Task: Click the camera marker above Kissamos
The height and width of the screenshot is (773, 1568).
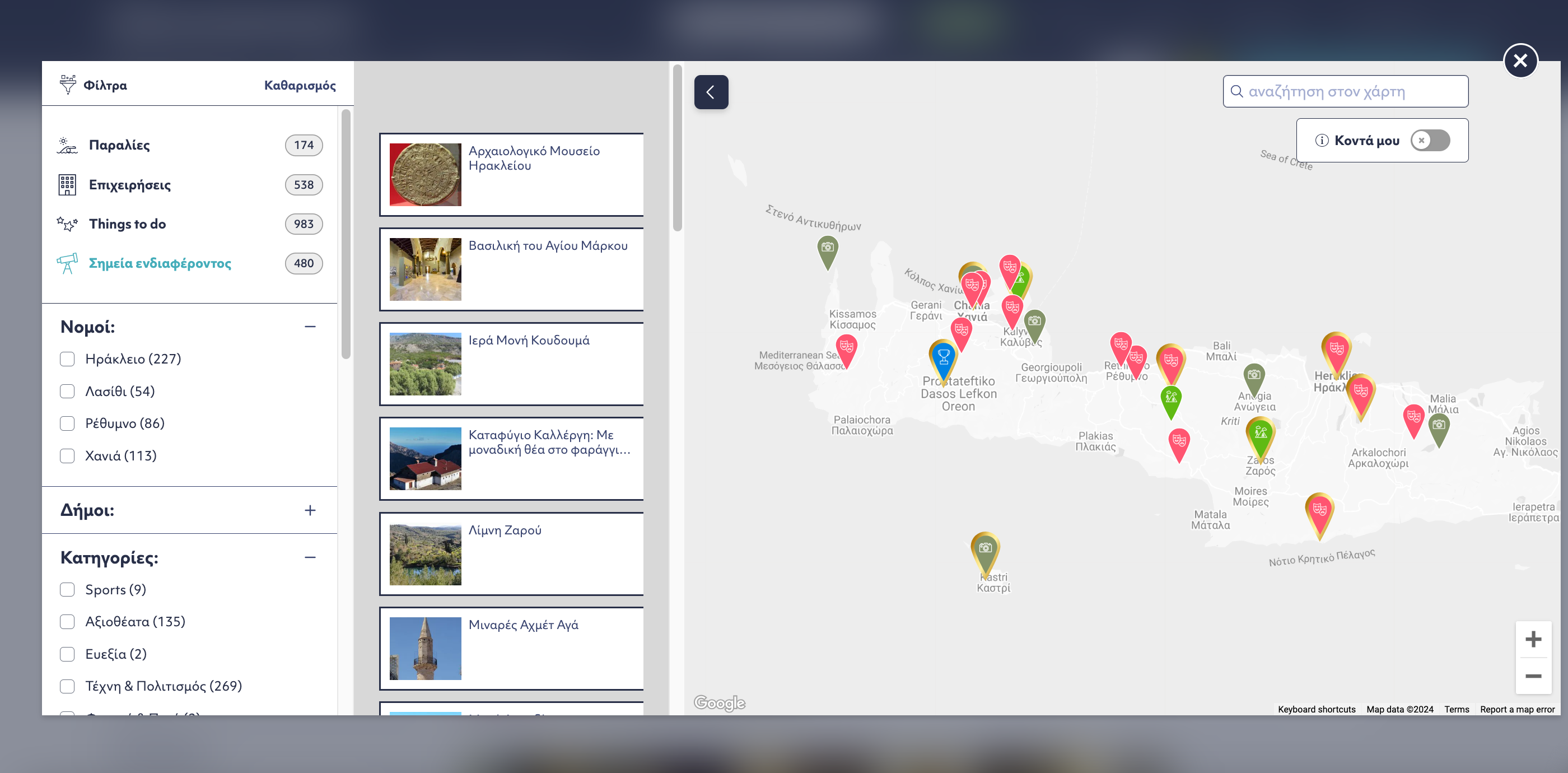Action: (x=827, y=248)
